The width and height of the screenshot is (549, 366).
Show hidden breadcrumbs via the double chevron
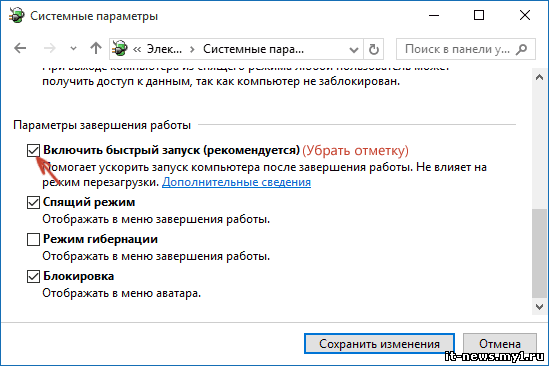click(x=137, y=49)
